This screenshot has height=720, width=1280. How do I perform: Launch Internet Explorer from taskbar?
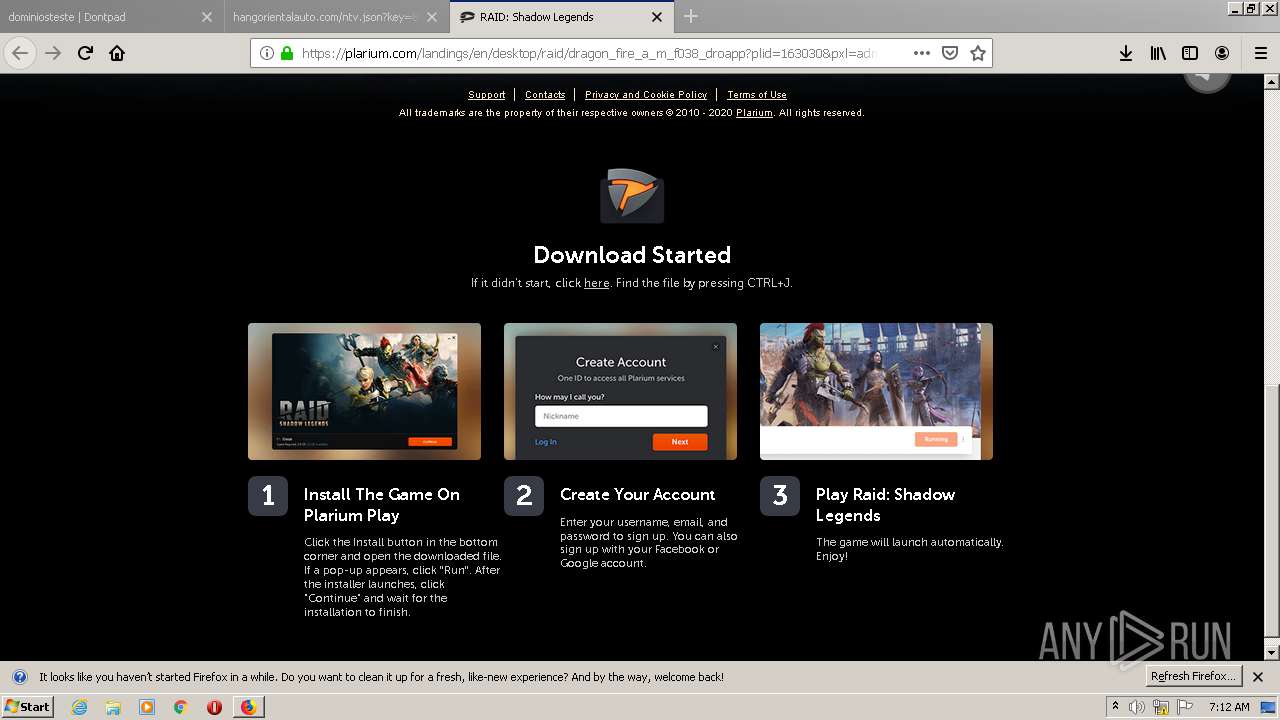point(80,707)
